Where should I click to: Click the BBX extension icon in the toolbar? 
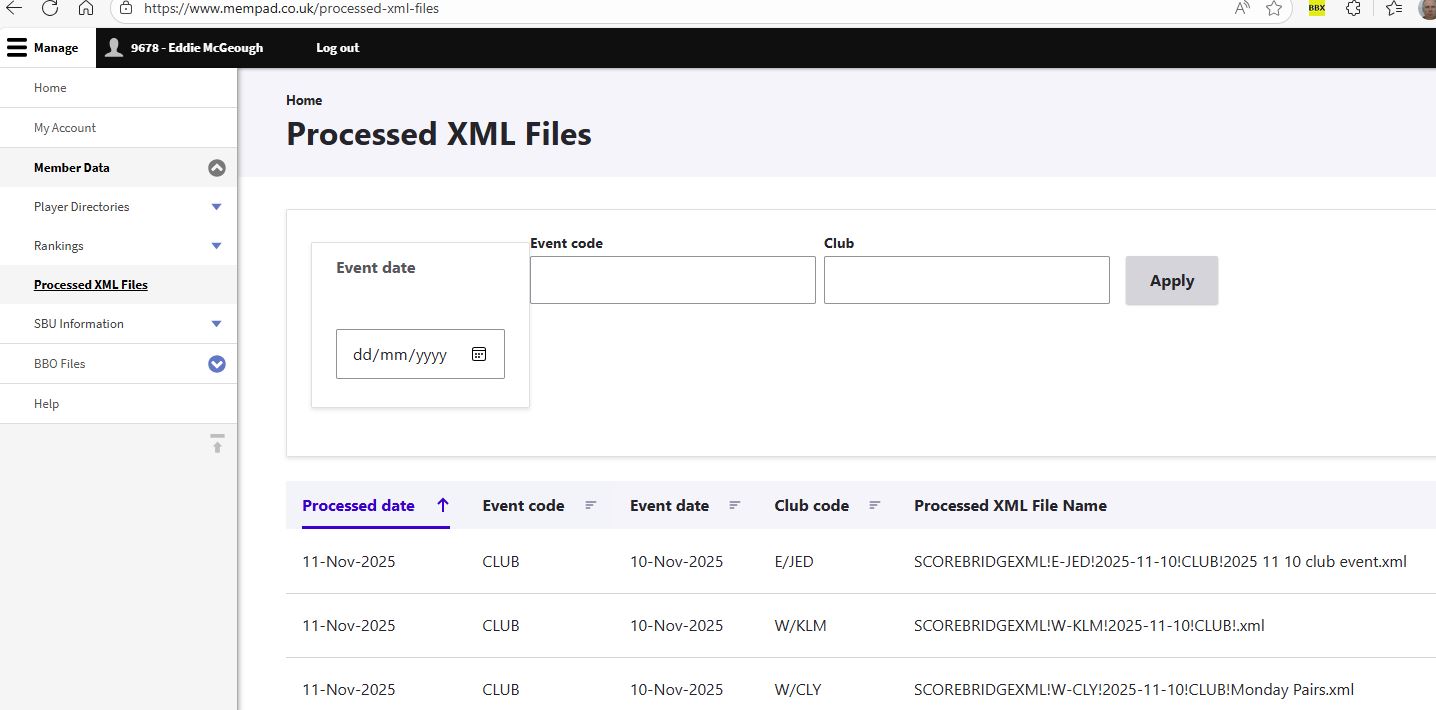(x=1315, y=10)
